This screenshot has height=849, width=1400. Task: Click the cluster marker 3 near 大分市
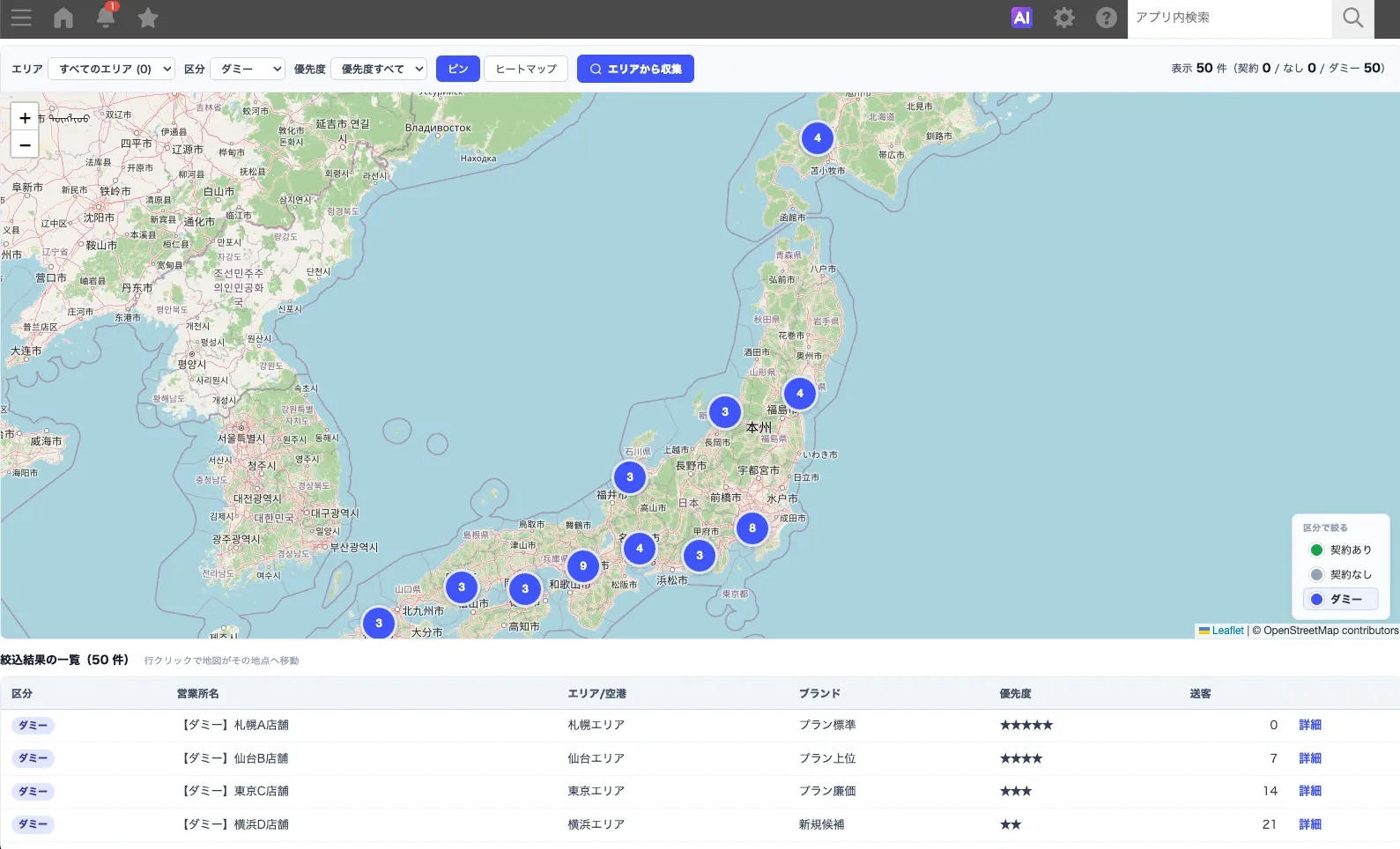click(x=379, y=624)
